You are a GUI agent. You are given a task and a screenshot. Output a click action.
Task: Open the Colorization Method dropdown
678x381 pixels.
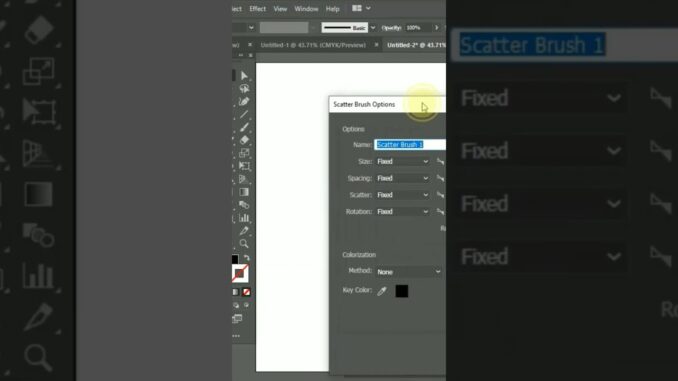pos(409,272)
